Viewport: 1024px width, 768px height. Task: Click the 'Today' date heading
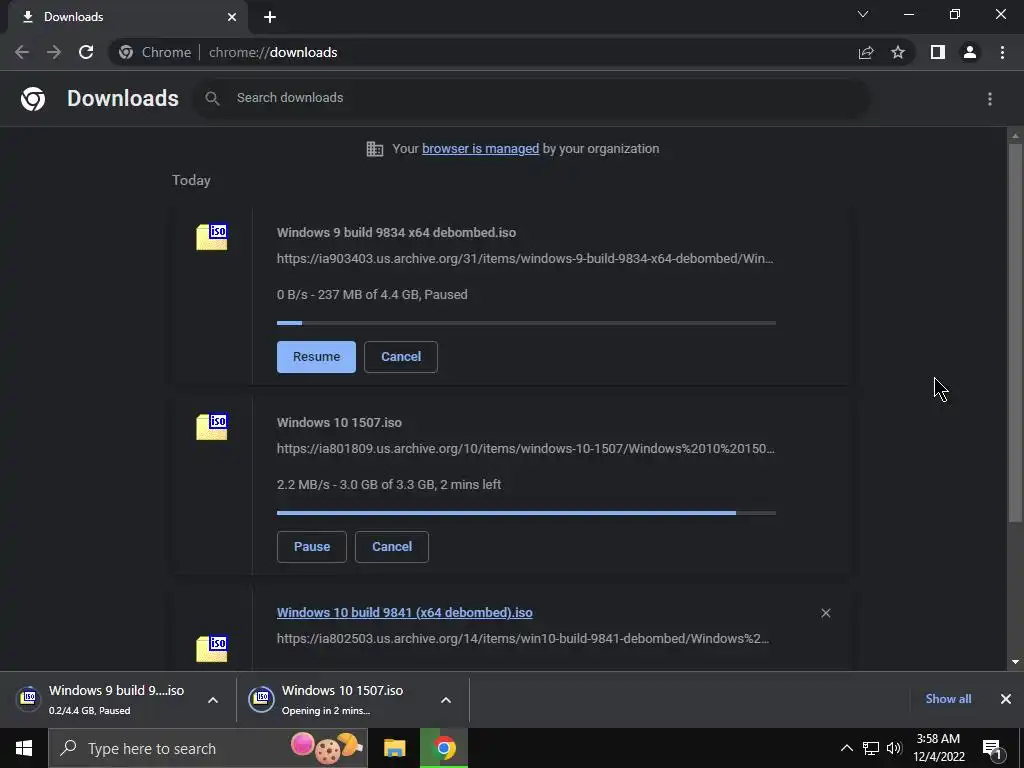[x=191, y=180]
